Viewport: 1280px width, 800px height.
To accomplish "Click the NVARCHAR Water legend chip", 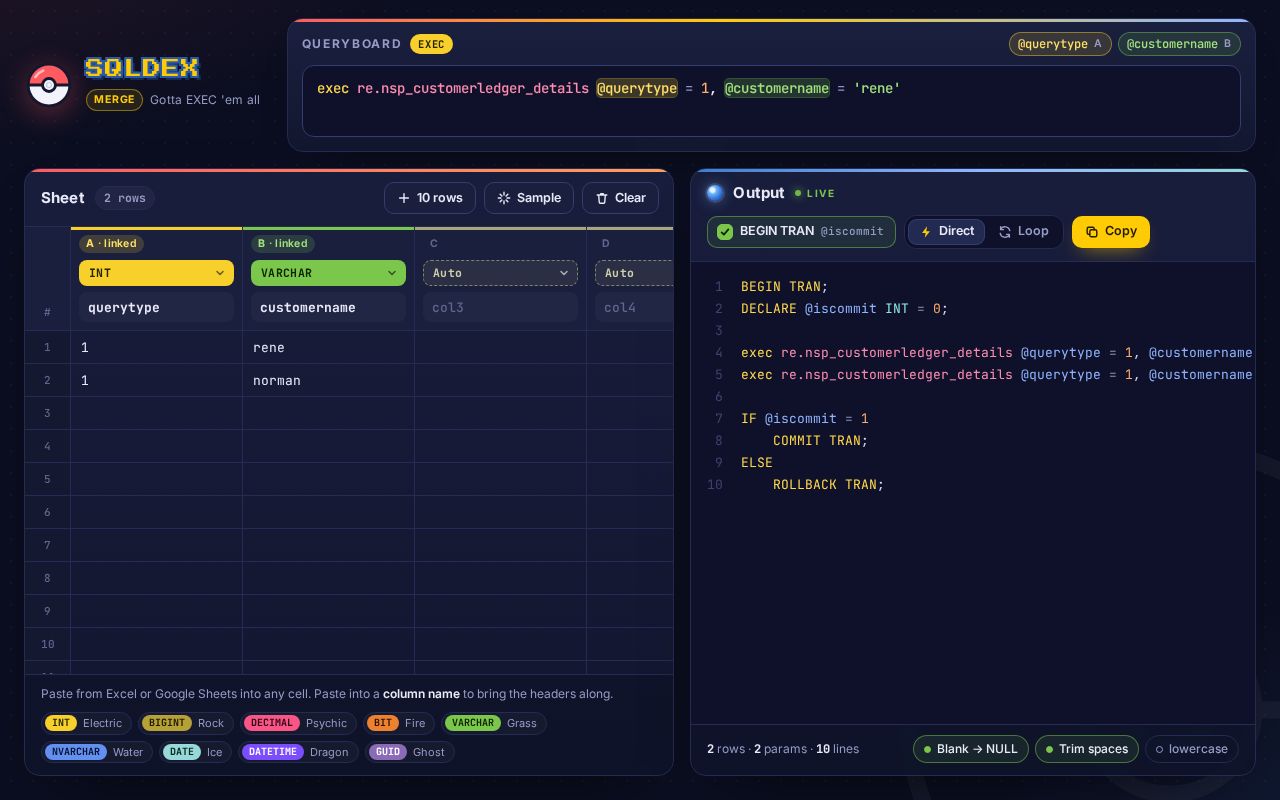I will pos(97,752).
